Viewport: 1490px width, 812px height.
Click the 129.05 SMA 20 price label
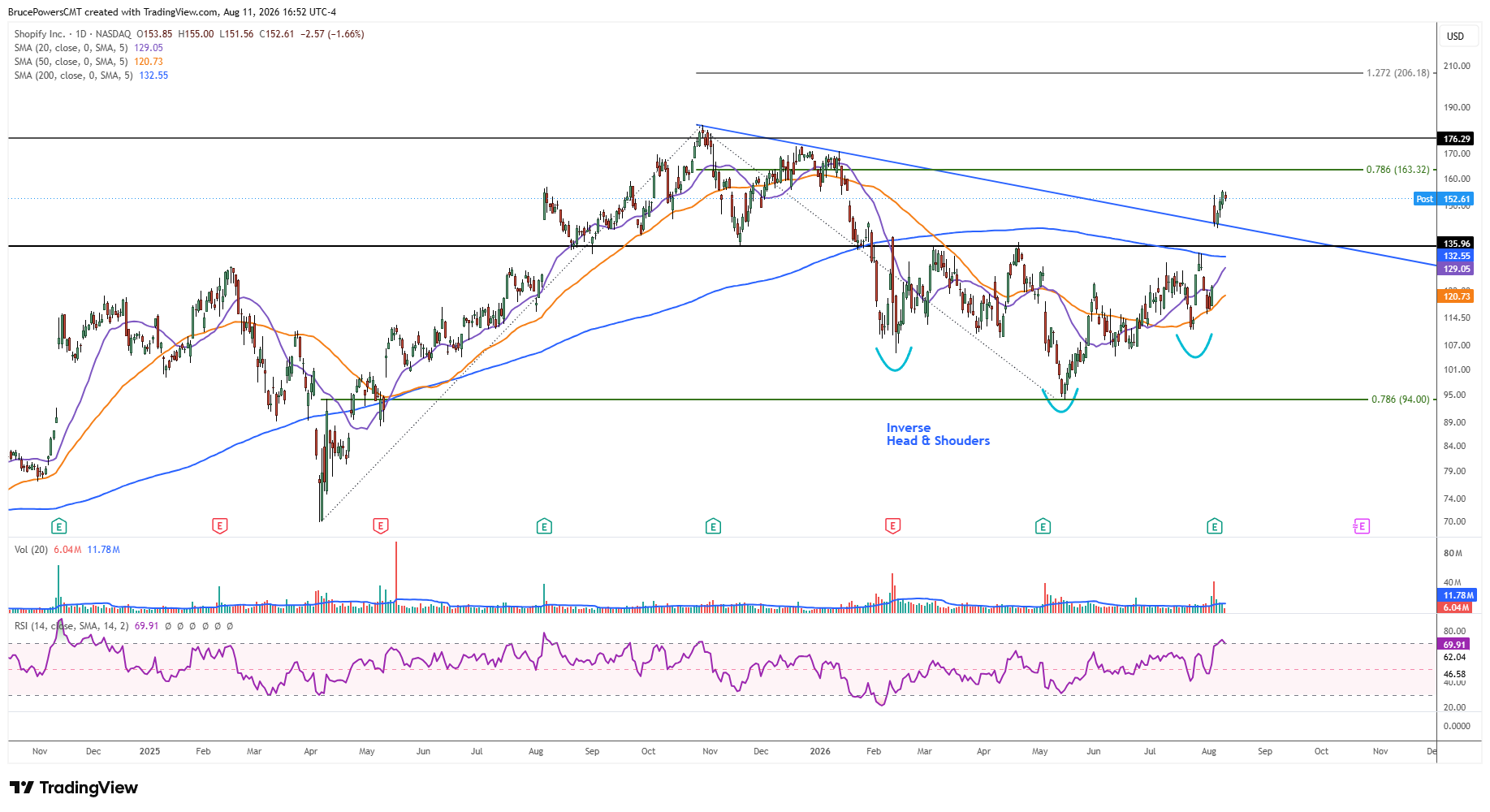(1456, 269)
